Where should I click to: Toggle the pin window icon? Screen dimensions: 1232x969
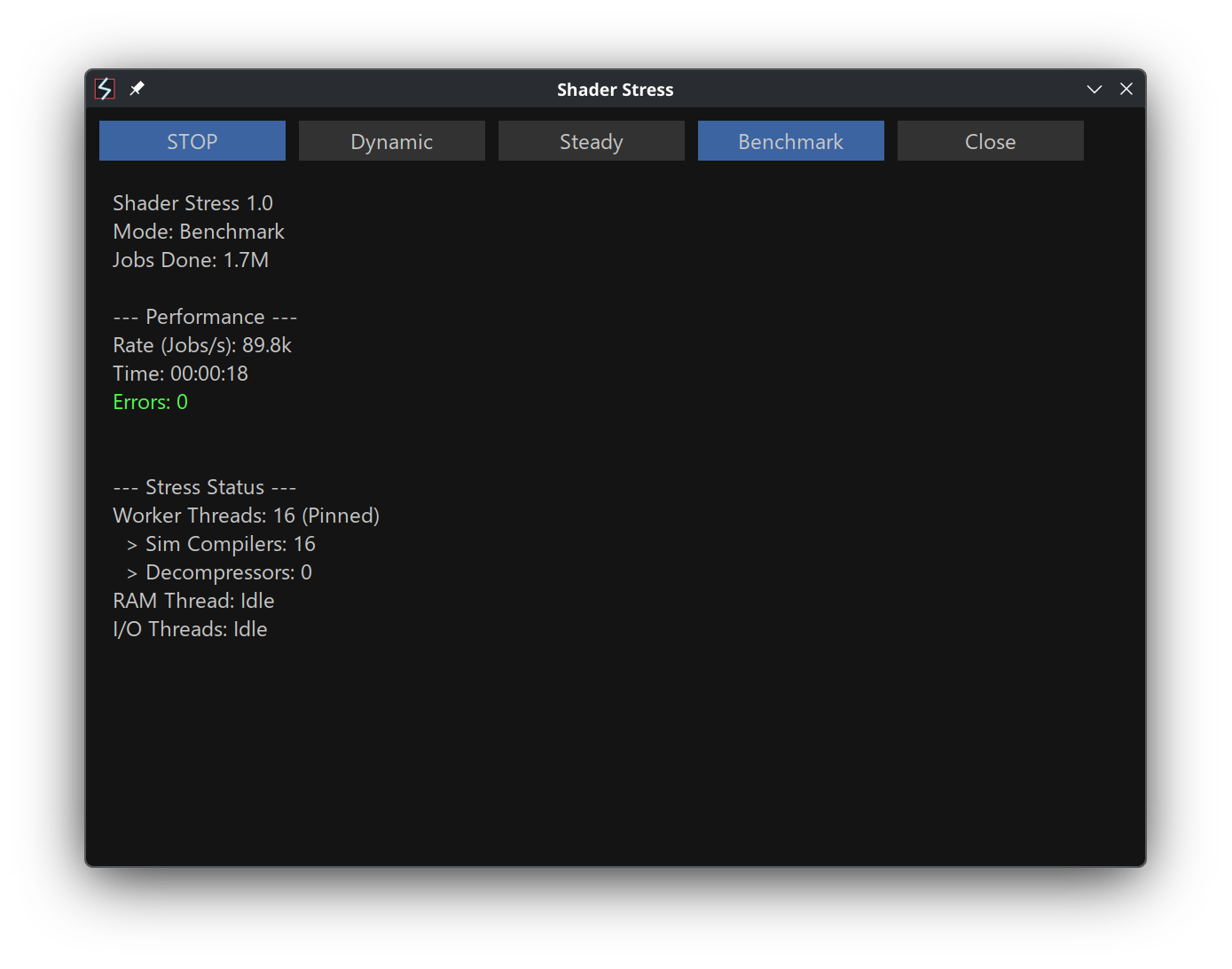(137, 89)
